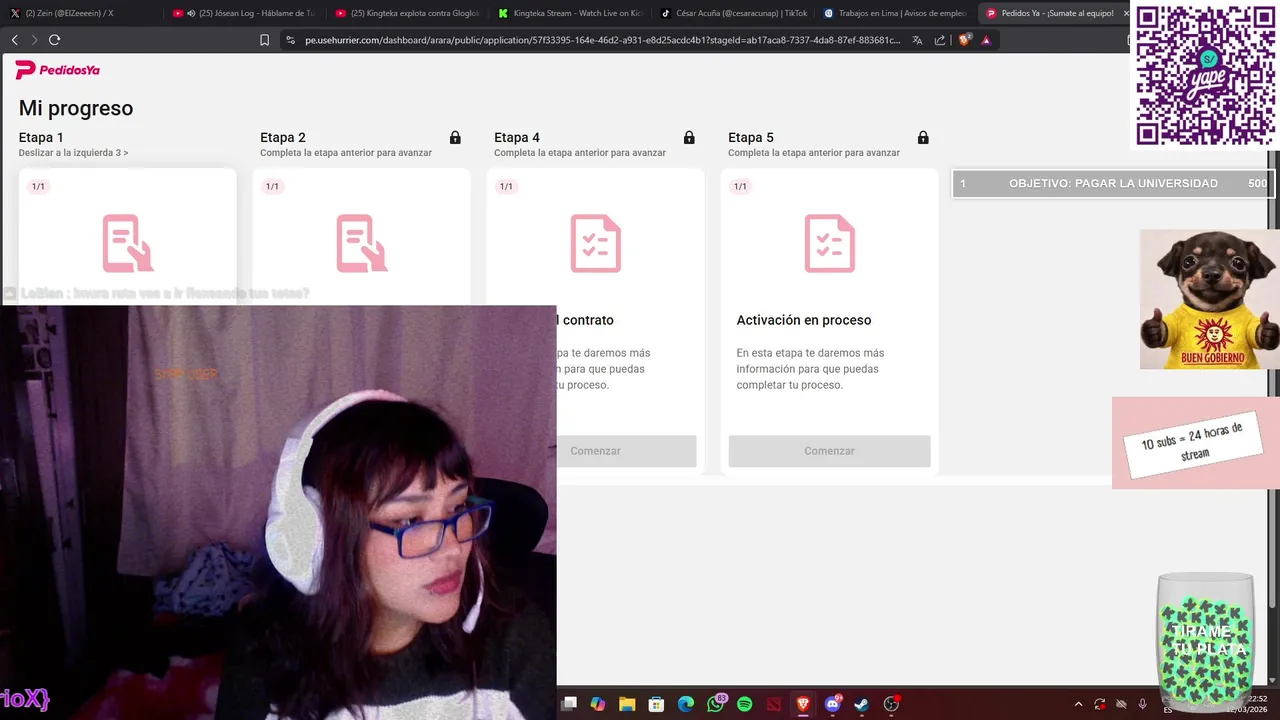Click the 'Buen Gobierno' dog image

tap(1210, 299)
